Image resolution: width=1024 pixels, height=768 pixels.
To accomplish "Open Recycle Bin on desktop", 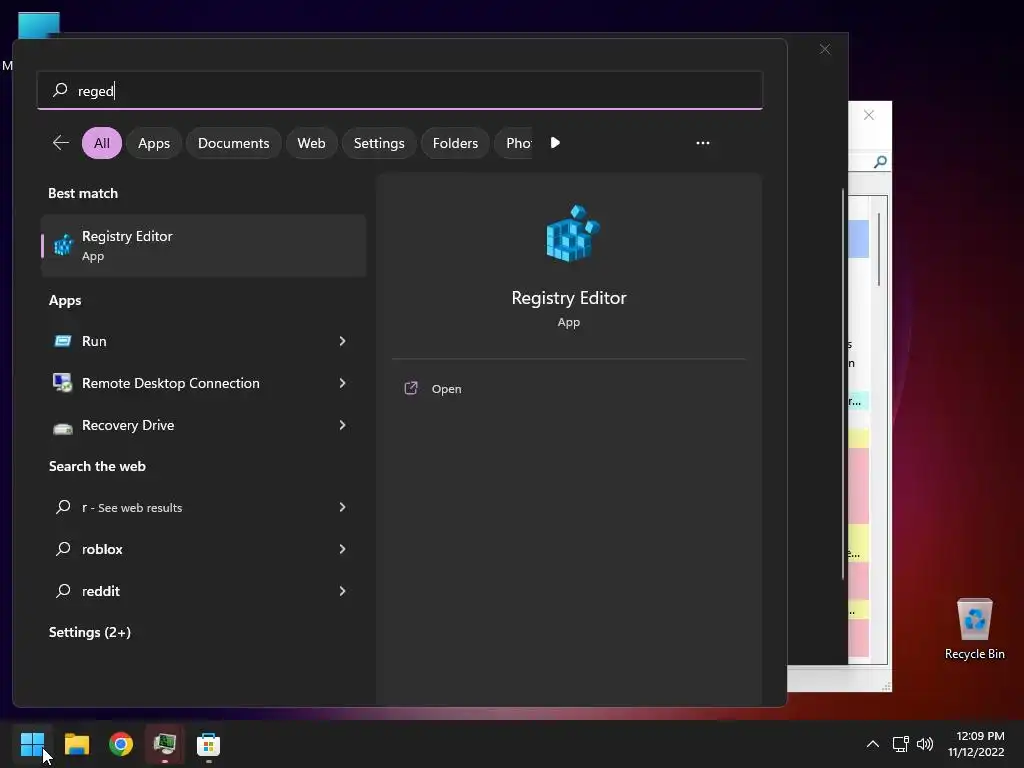I will 974,630.
